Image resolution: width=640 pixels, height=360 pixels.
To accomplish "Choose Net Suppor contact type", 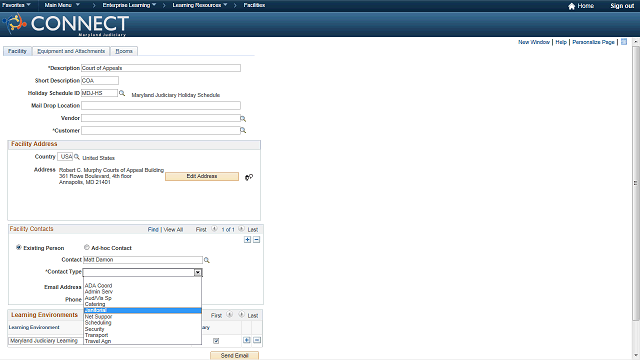I will [142, 316].
